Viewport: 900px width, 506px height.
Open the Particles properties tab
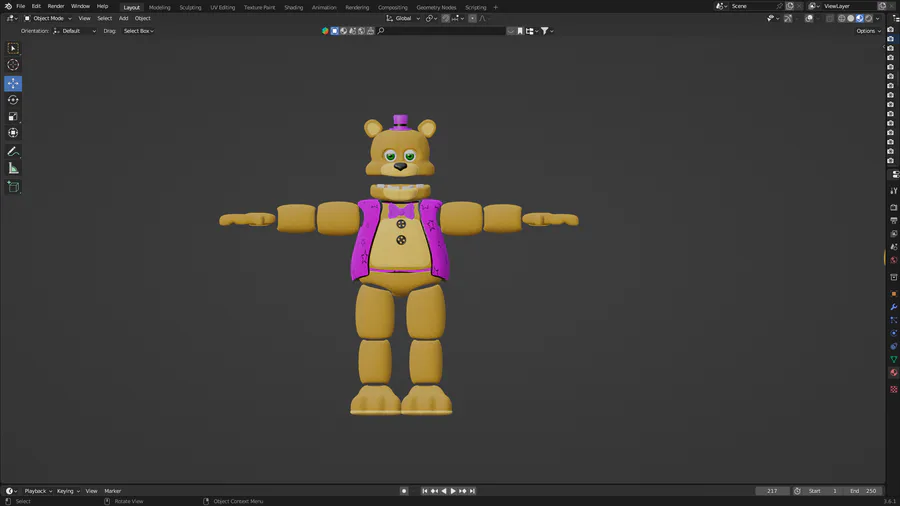894,320
